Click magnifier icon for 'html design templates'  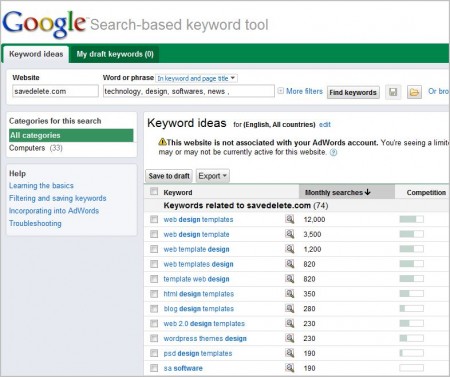click(290, 293)
